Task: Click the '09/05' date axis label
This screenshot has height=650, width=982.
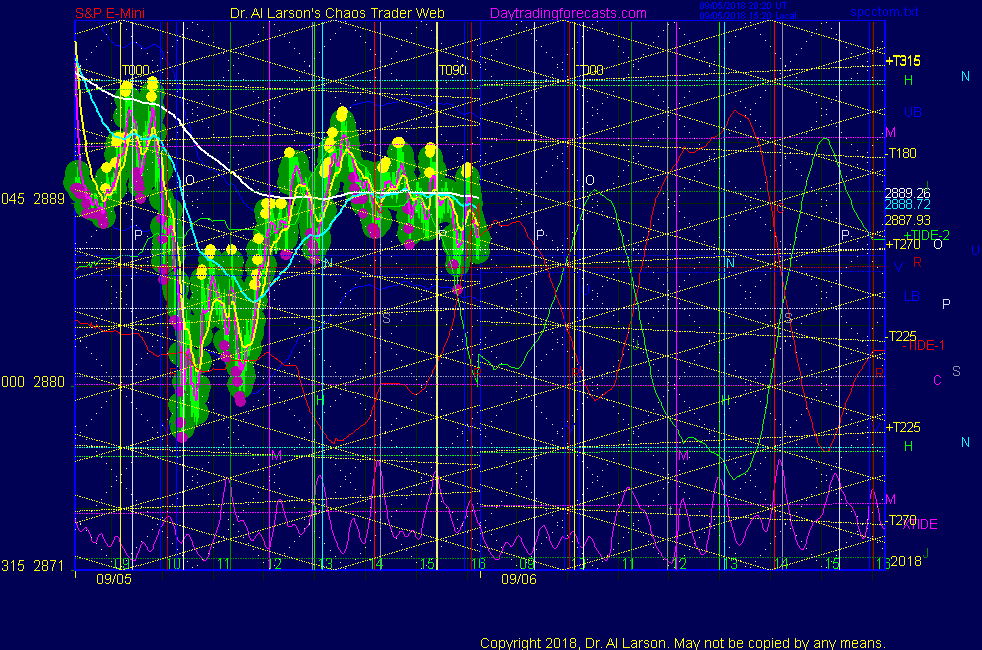Action: [114, 579]
